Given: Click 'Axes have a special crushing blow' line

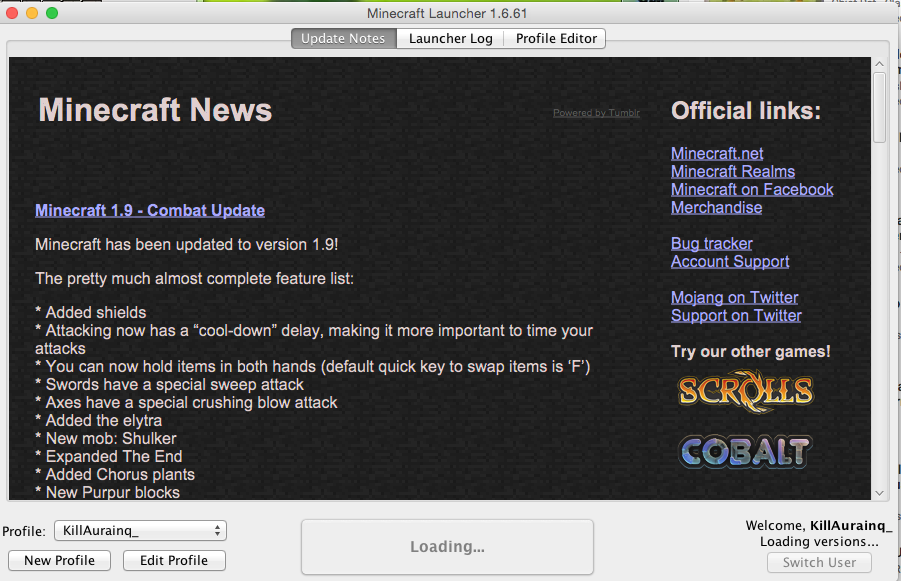Looking at the screenshot, I should point(186,403).
